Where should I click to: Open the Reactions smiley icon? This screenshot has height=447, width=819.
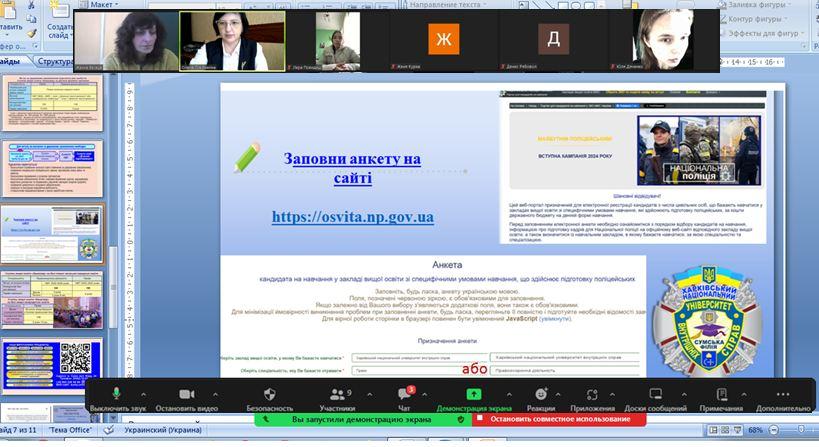tap(541, 394)
